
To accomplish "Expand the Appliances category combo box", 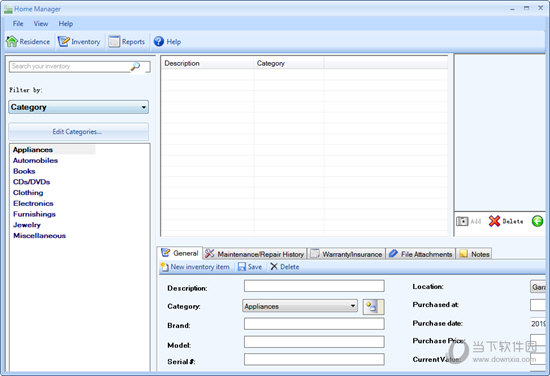I will pos(300,306).
